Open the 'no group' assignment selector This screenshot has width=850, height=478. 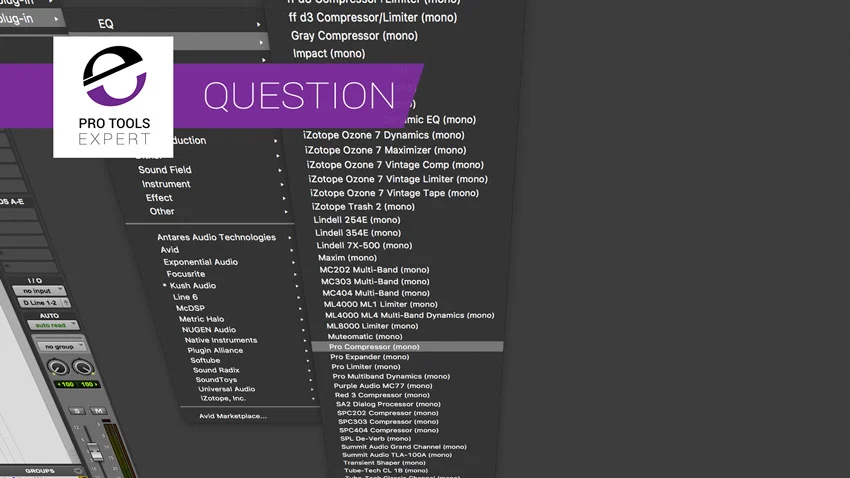pos(61,346)
